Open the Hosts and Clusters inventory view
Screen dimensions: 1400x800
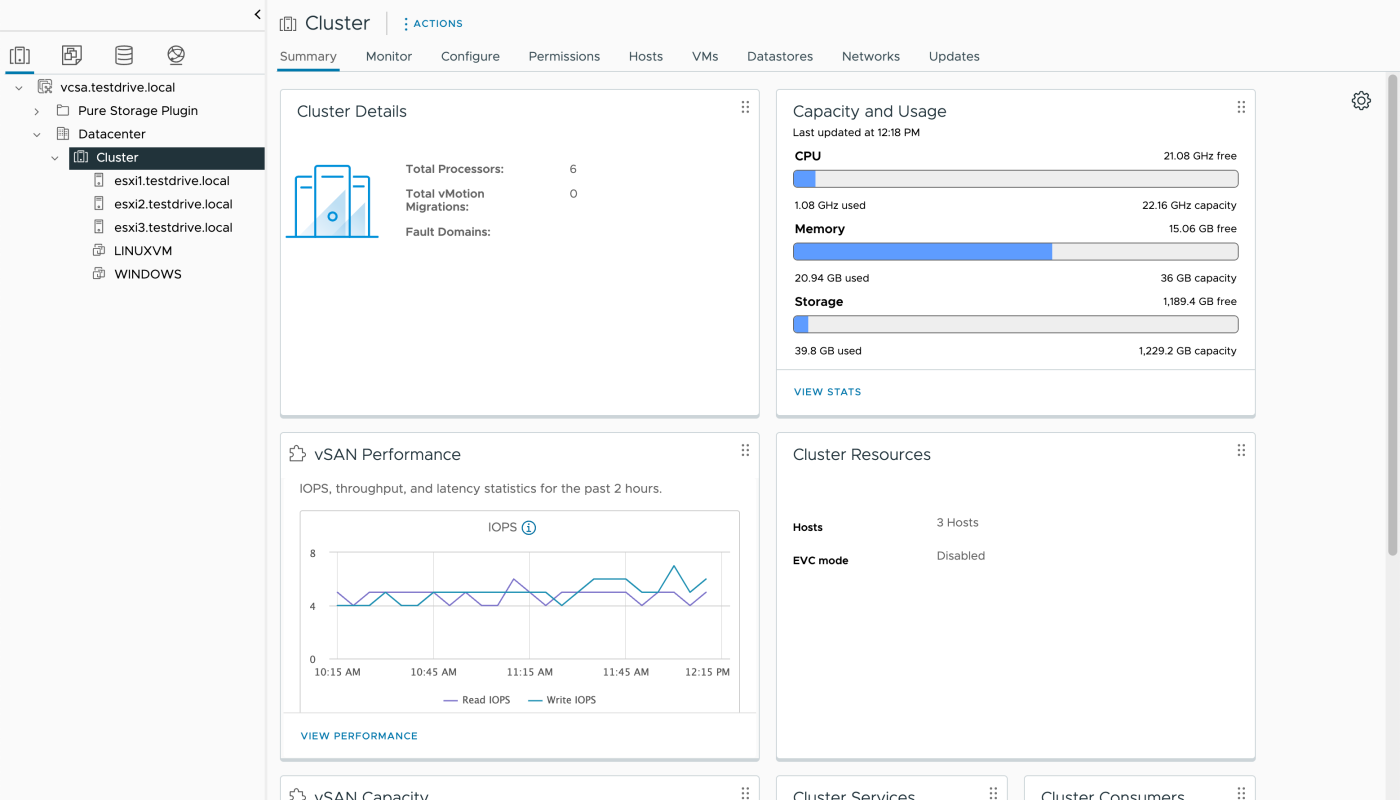tap(20, 55)
